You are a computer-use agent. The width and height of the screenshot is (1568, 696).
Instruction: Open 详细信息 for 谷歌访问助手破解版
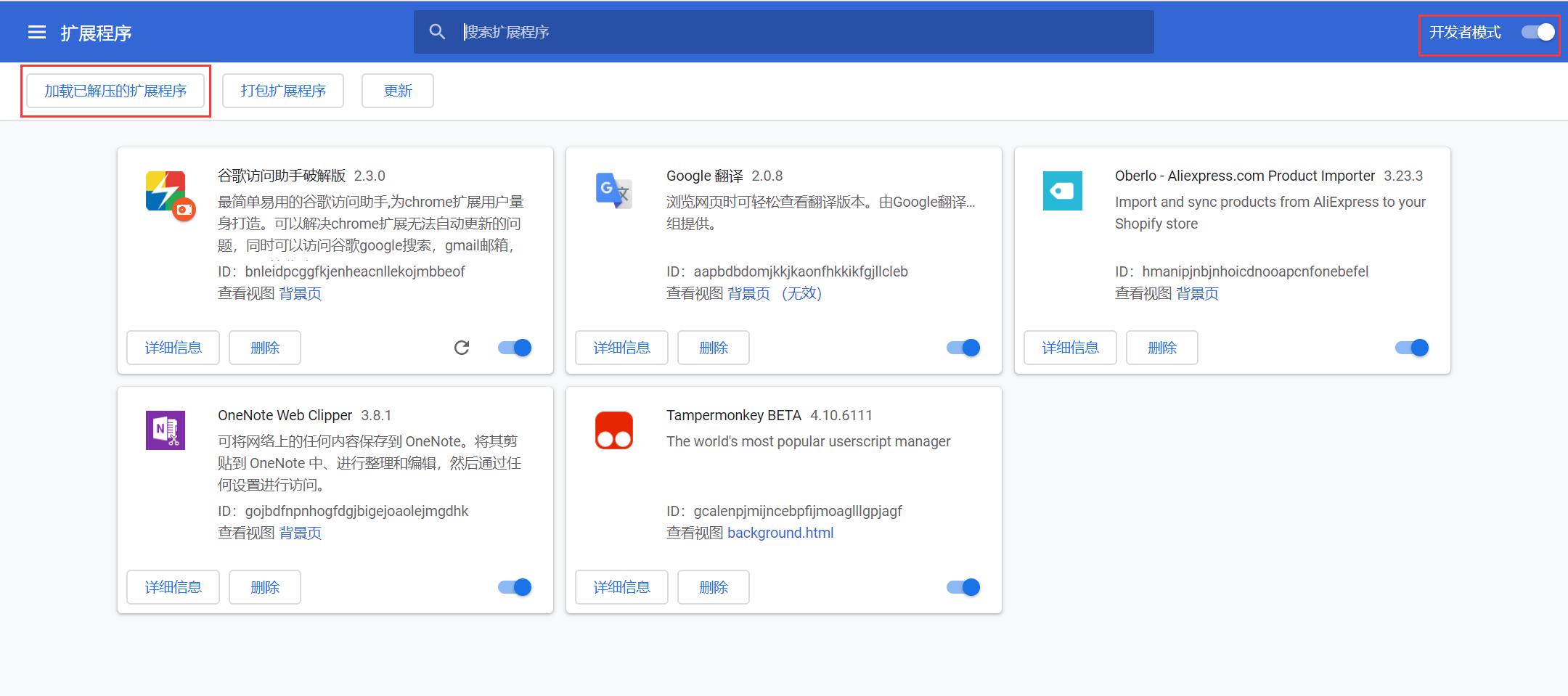[173, 348]
